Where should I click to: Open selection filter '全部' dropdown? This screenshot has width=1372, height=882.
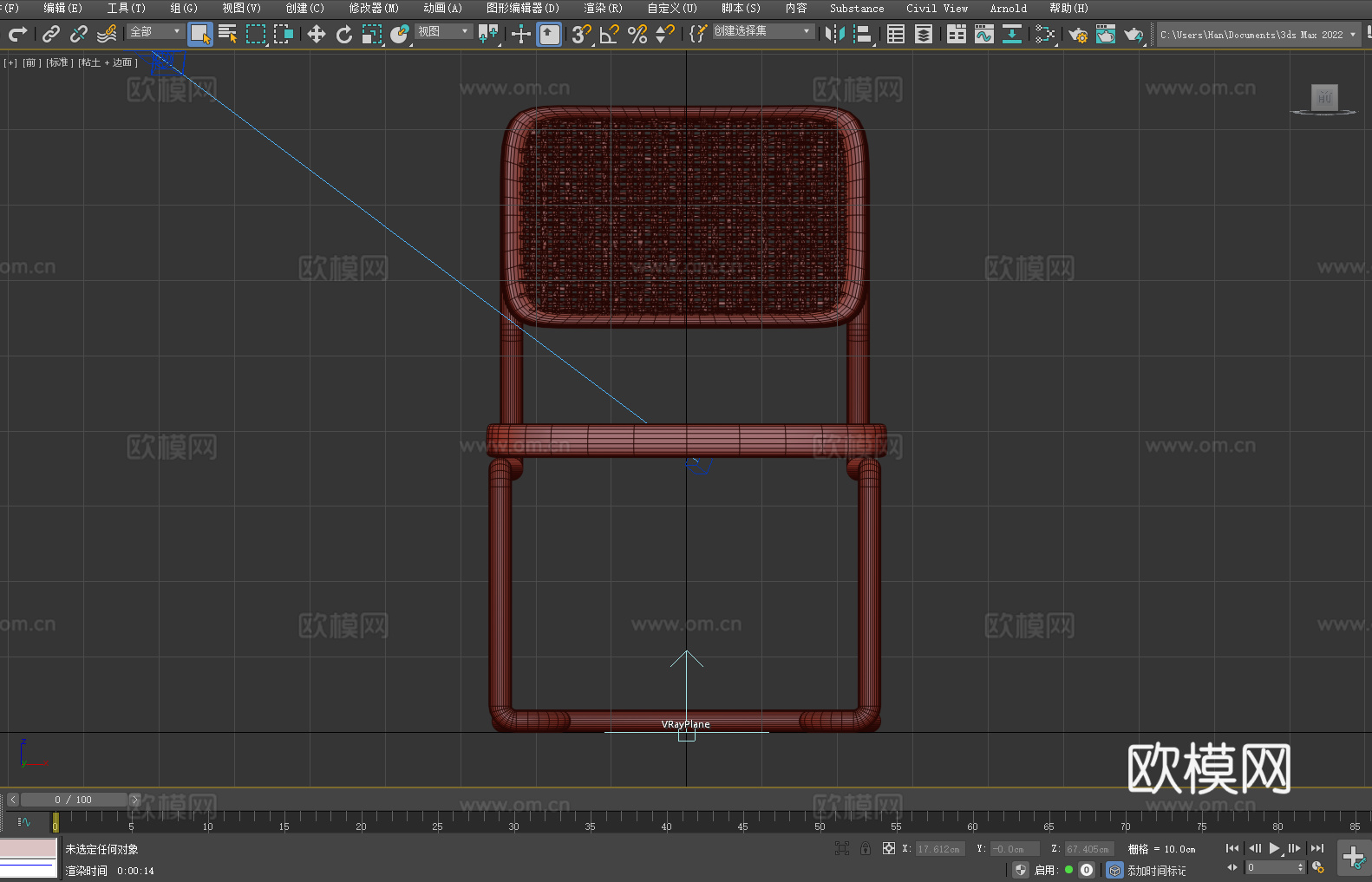(x=155, y=31)
